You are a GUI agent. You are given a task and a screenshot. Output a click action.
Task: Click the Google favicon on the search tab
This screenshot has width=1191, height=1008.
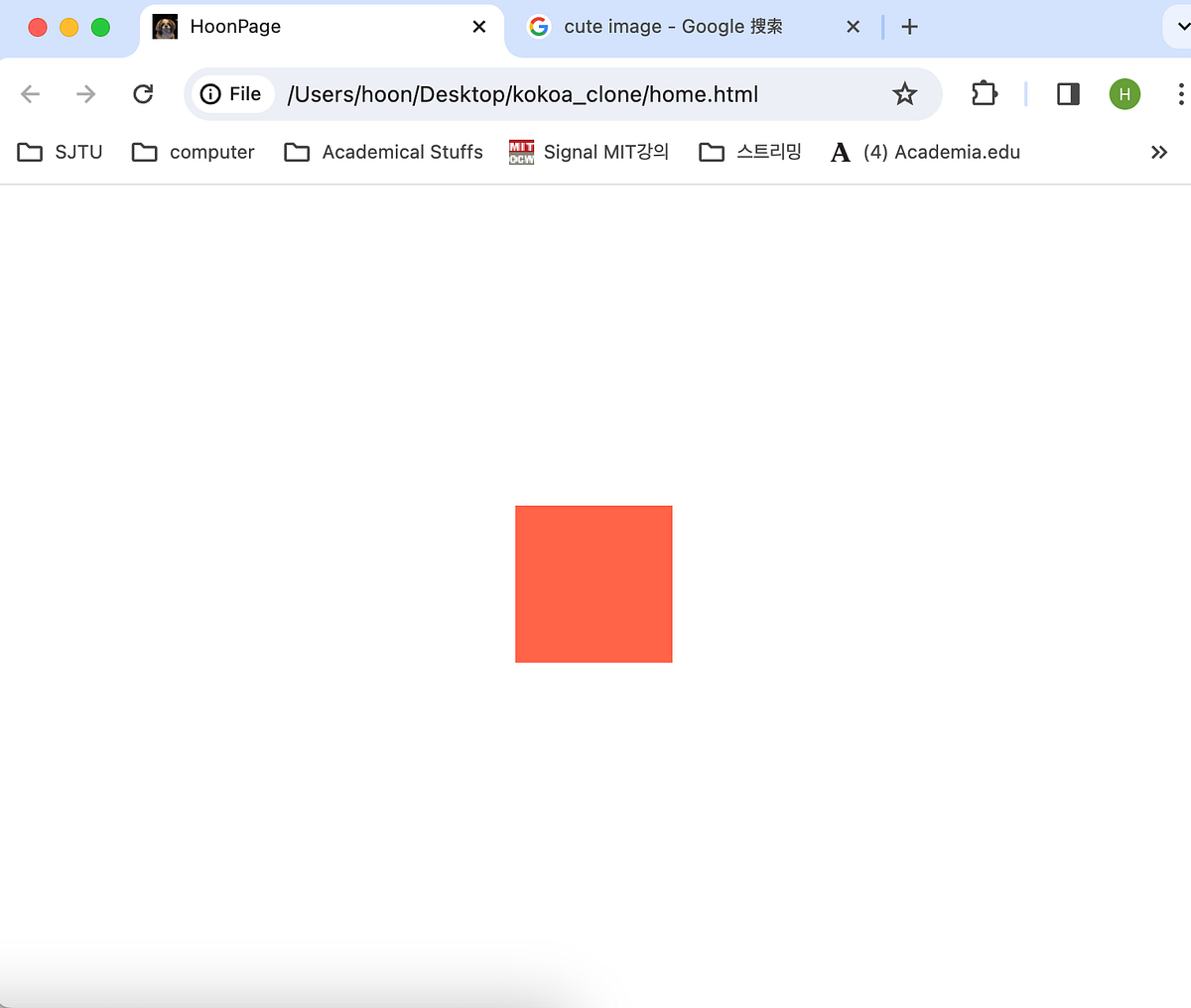tap(538, 27)
